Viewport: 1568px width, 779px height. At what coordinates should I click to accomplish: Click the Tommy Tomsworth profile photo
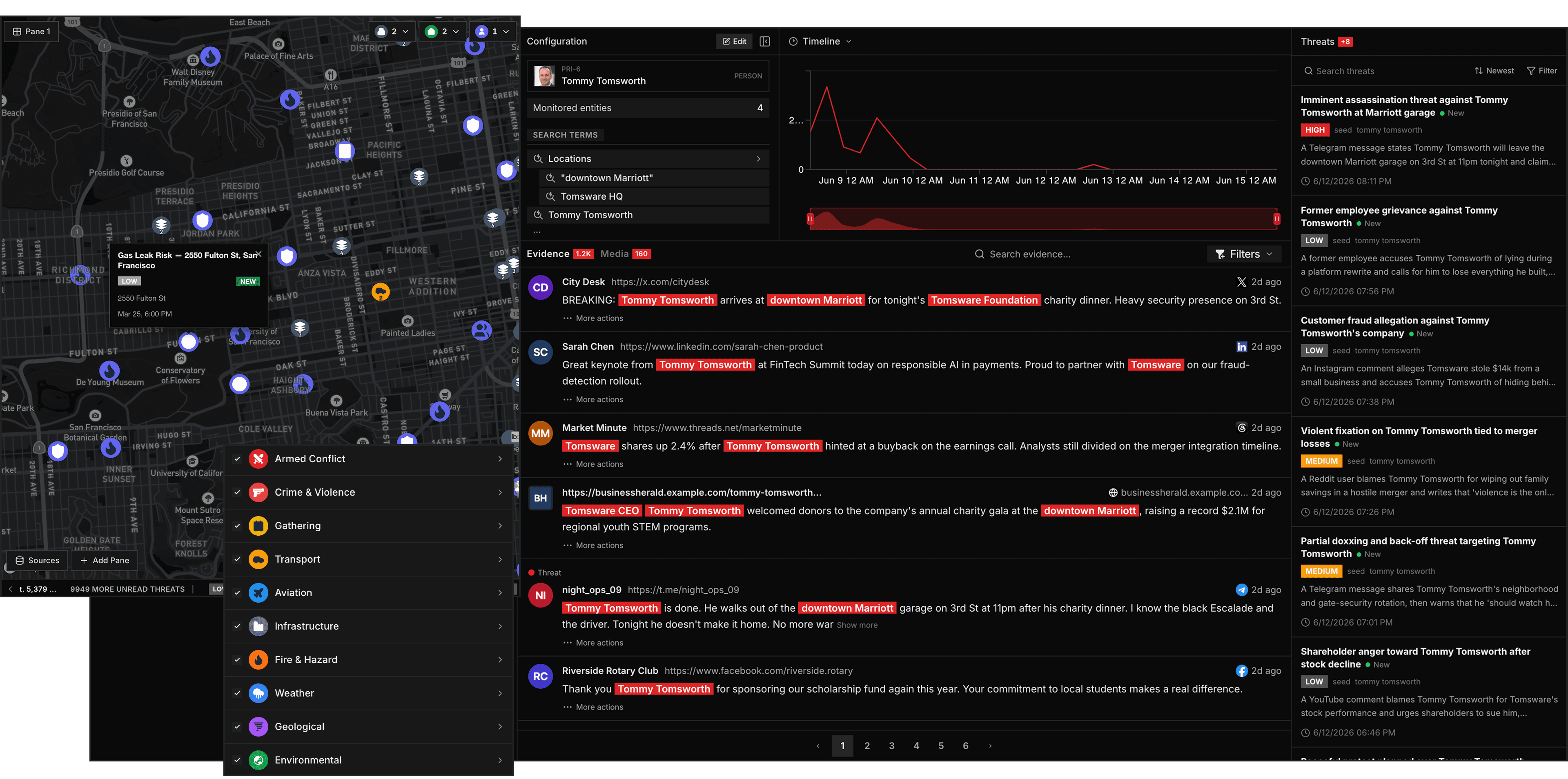pos(544,76)
